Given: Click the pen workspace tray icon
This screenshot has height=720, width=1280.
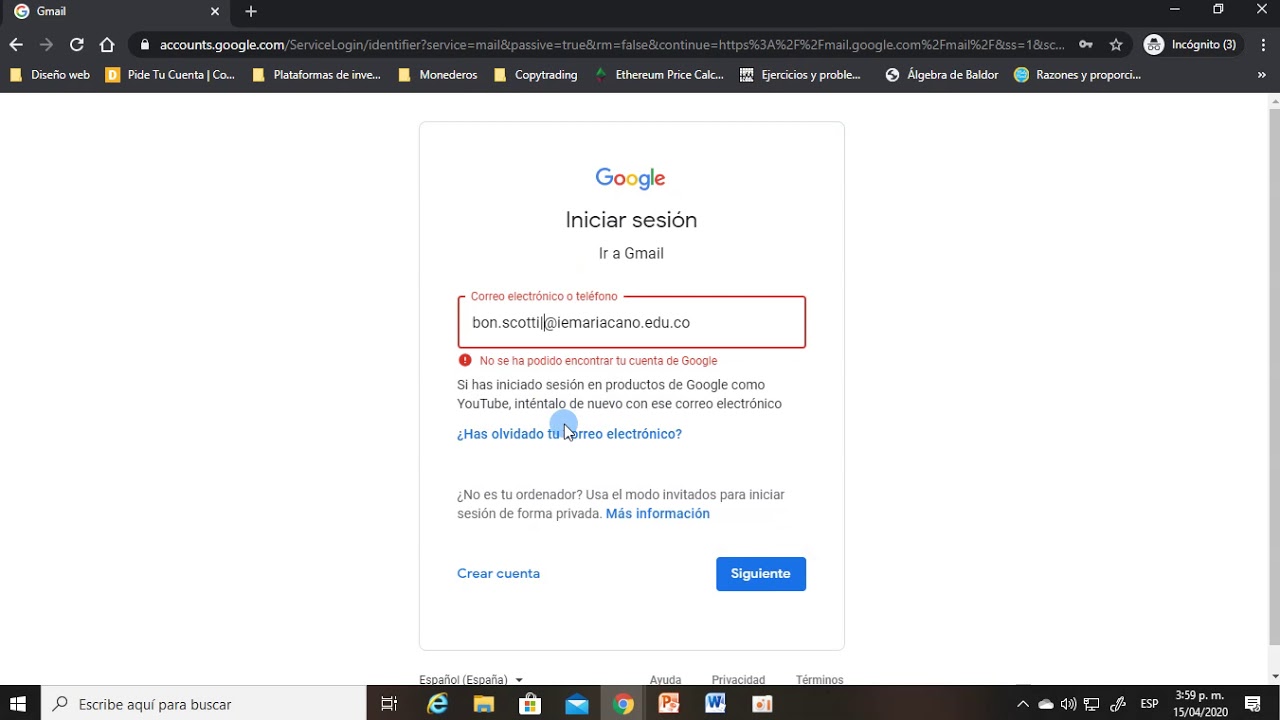Looking at the screenshot, I should (x=1119, y=704).
